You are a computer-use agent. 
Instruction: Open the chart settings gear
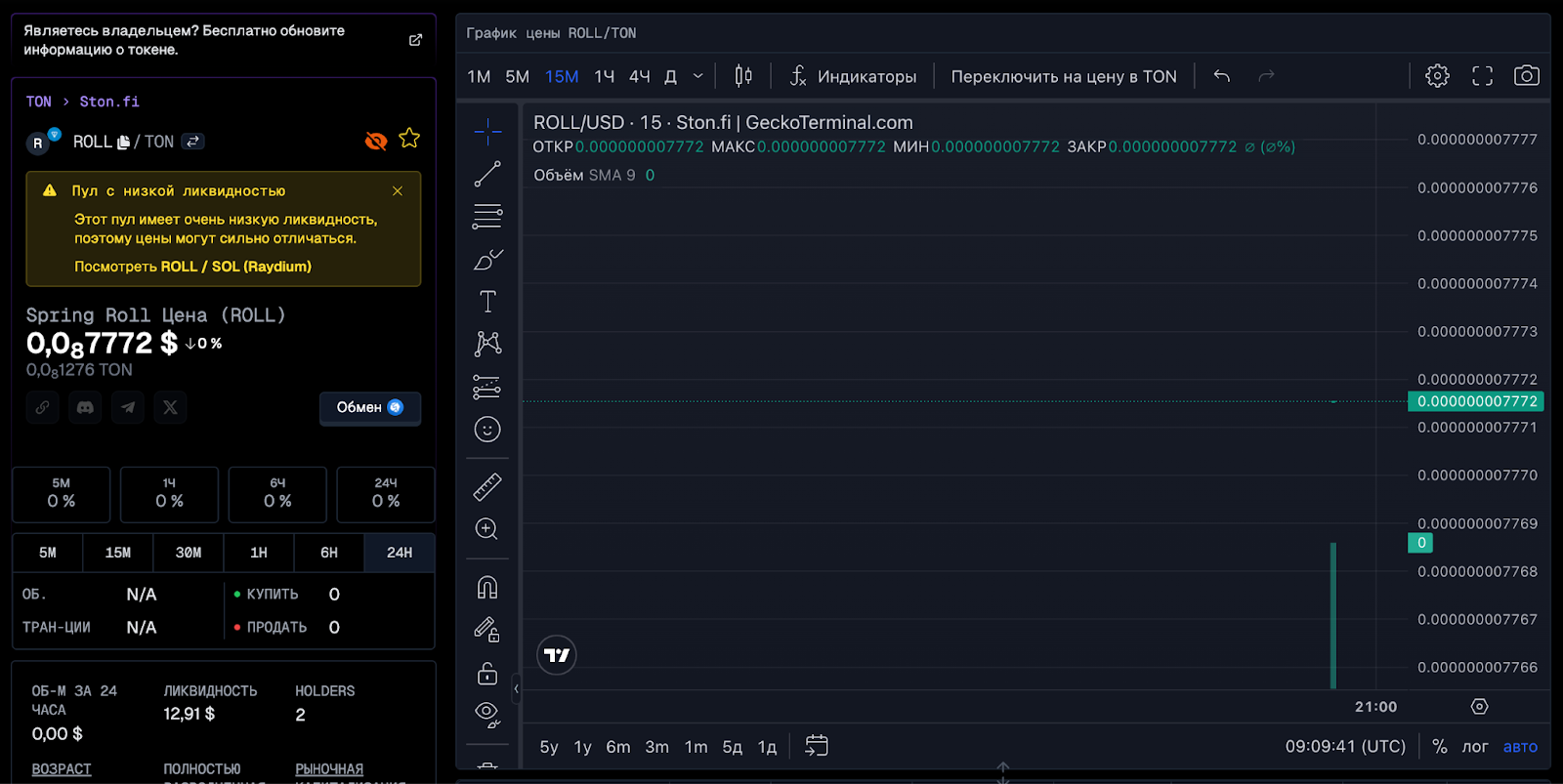(x=1437, y=76)
